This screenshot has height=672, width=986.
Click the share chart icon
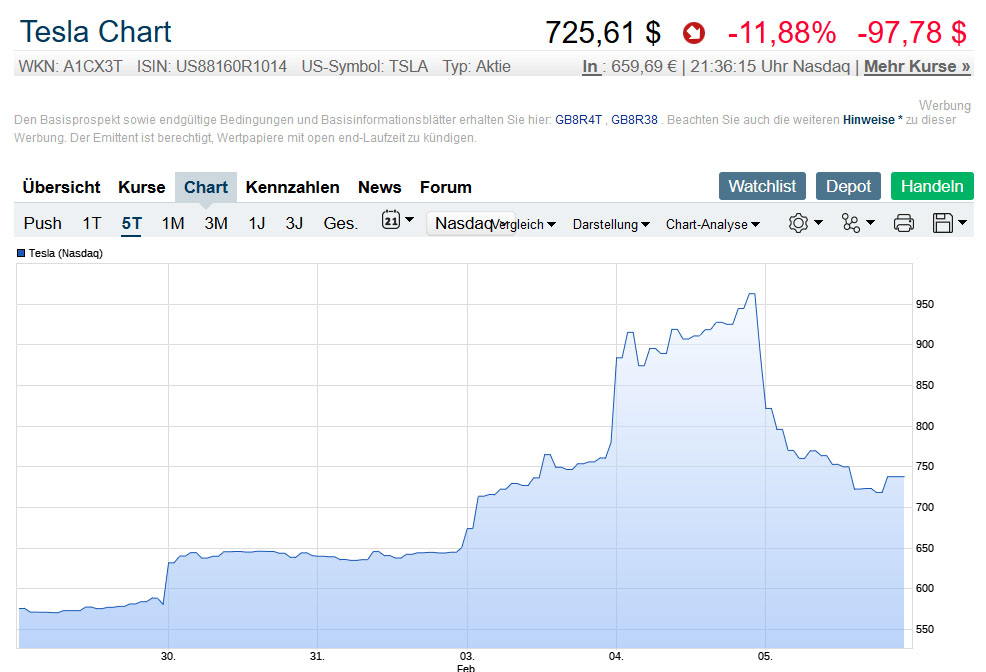coord(851,223)
